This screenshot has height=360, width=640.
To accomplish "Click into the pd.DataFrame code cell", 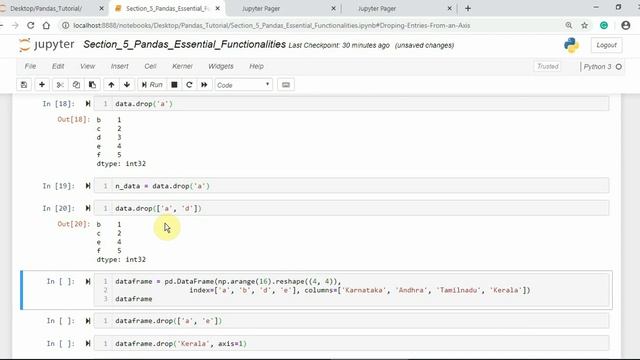I will (351, 290).
